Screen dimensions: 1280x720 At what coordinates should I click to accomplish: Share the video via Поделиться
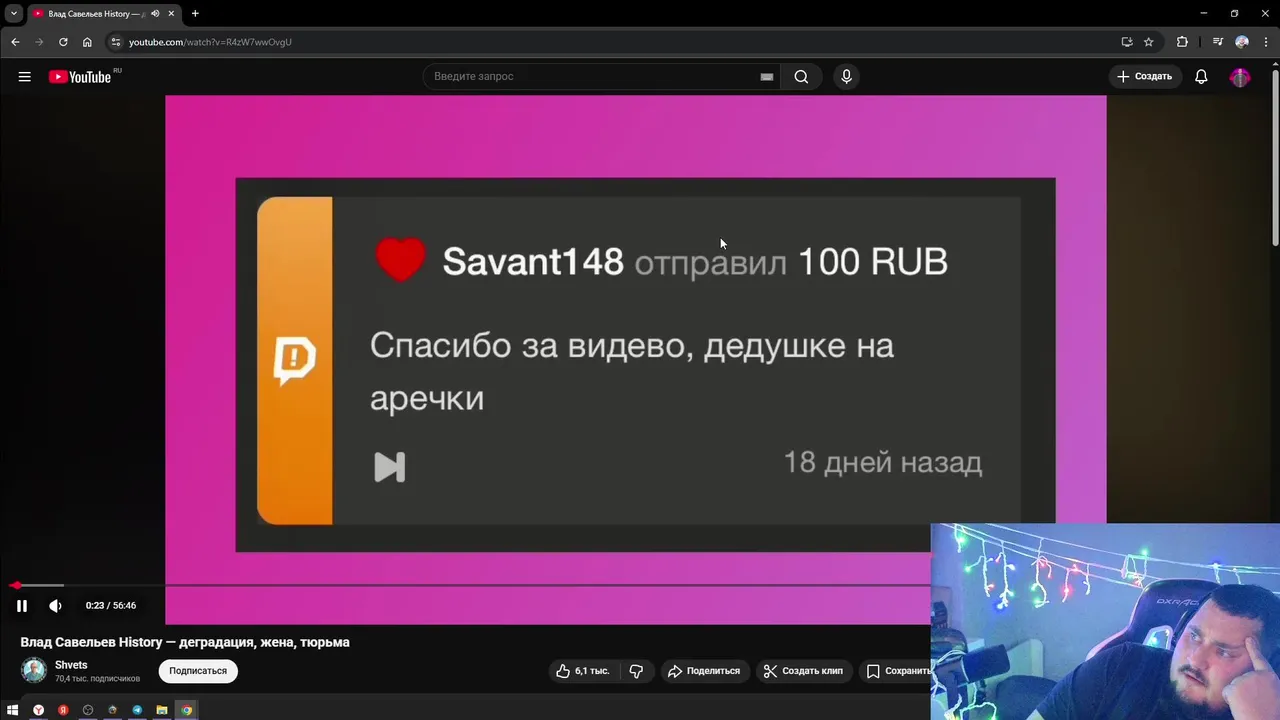click(x=704, y=671)
